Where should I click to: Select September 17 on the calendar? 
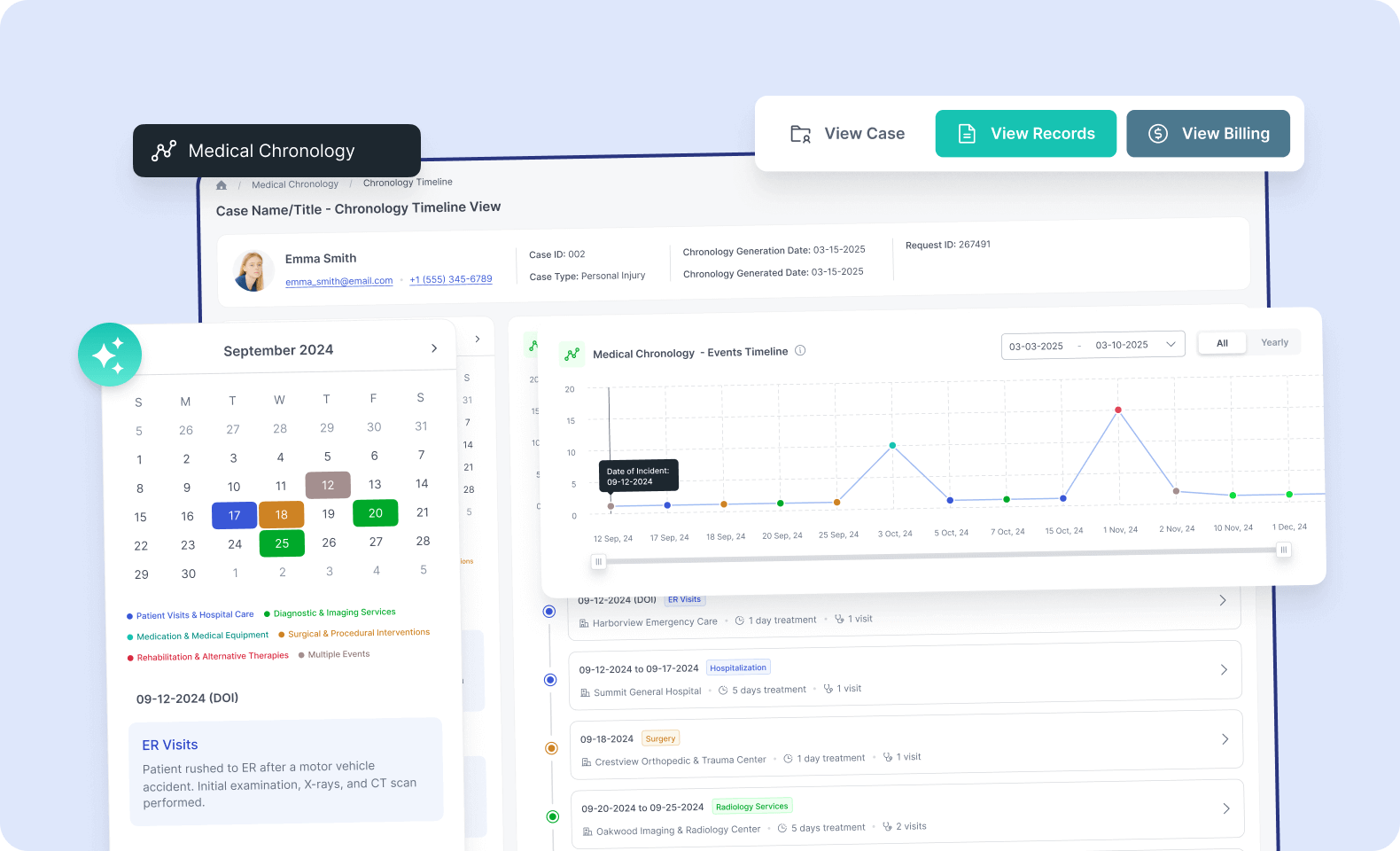[x=234, y=515]
